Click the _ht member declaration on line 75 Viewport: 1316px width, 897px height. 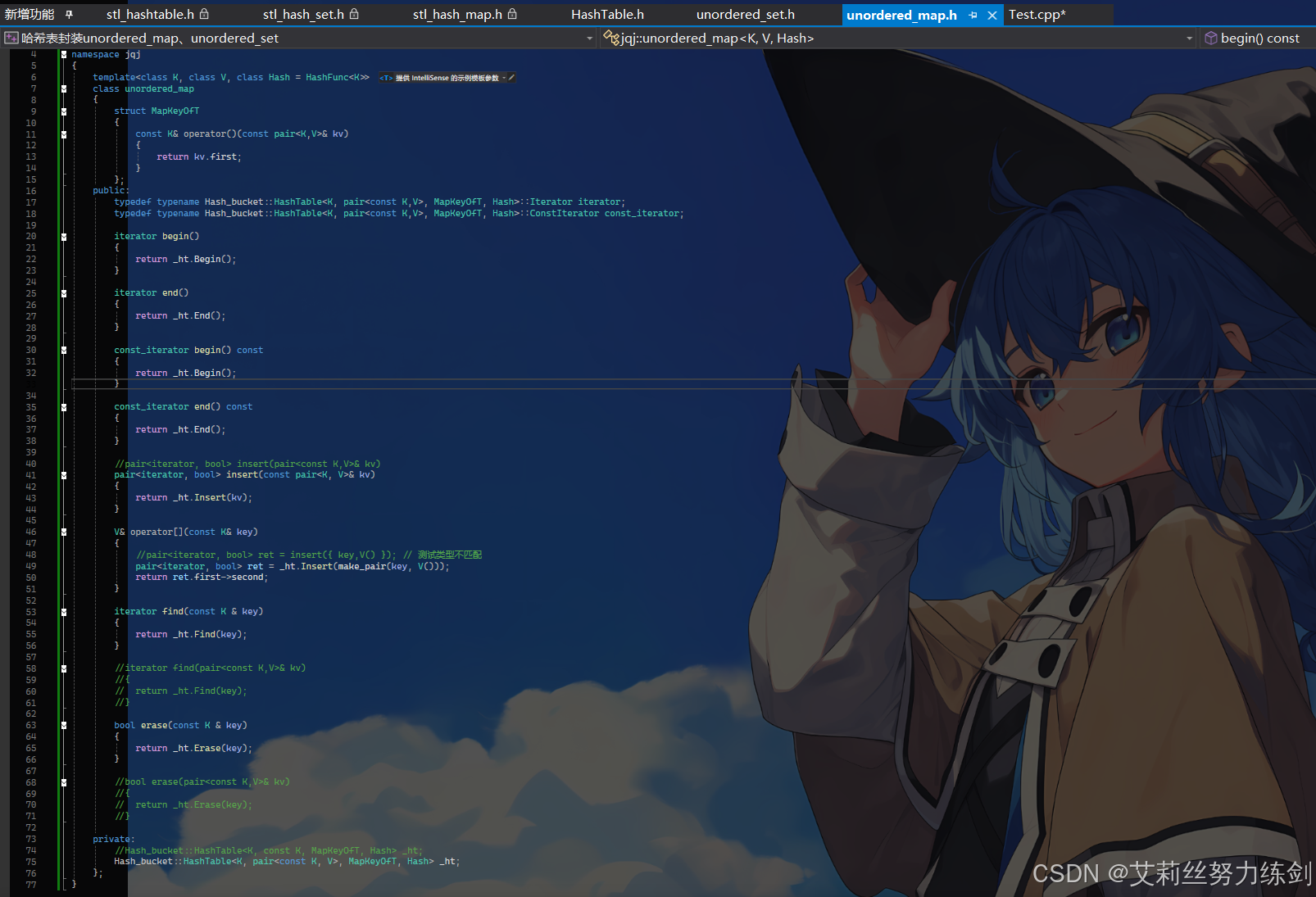[x=287, y=861]
